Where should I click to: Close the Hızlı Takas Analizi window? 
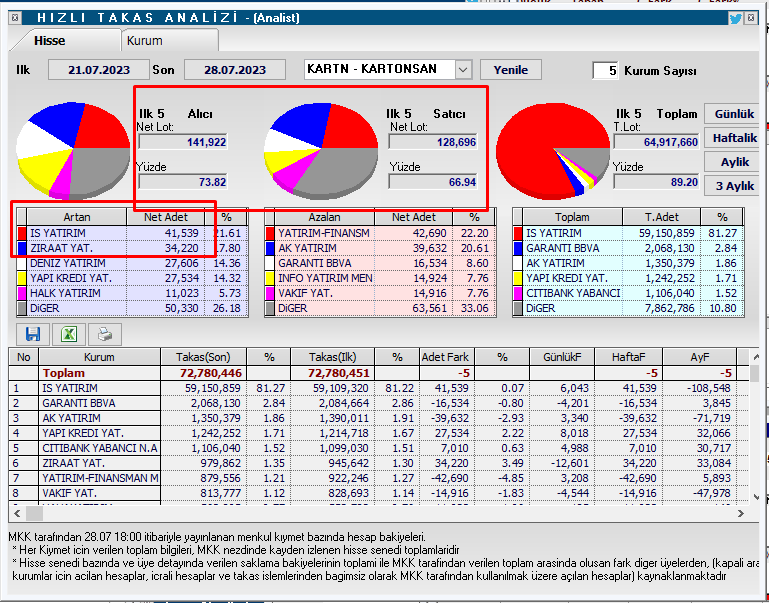coord(751,18)
